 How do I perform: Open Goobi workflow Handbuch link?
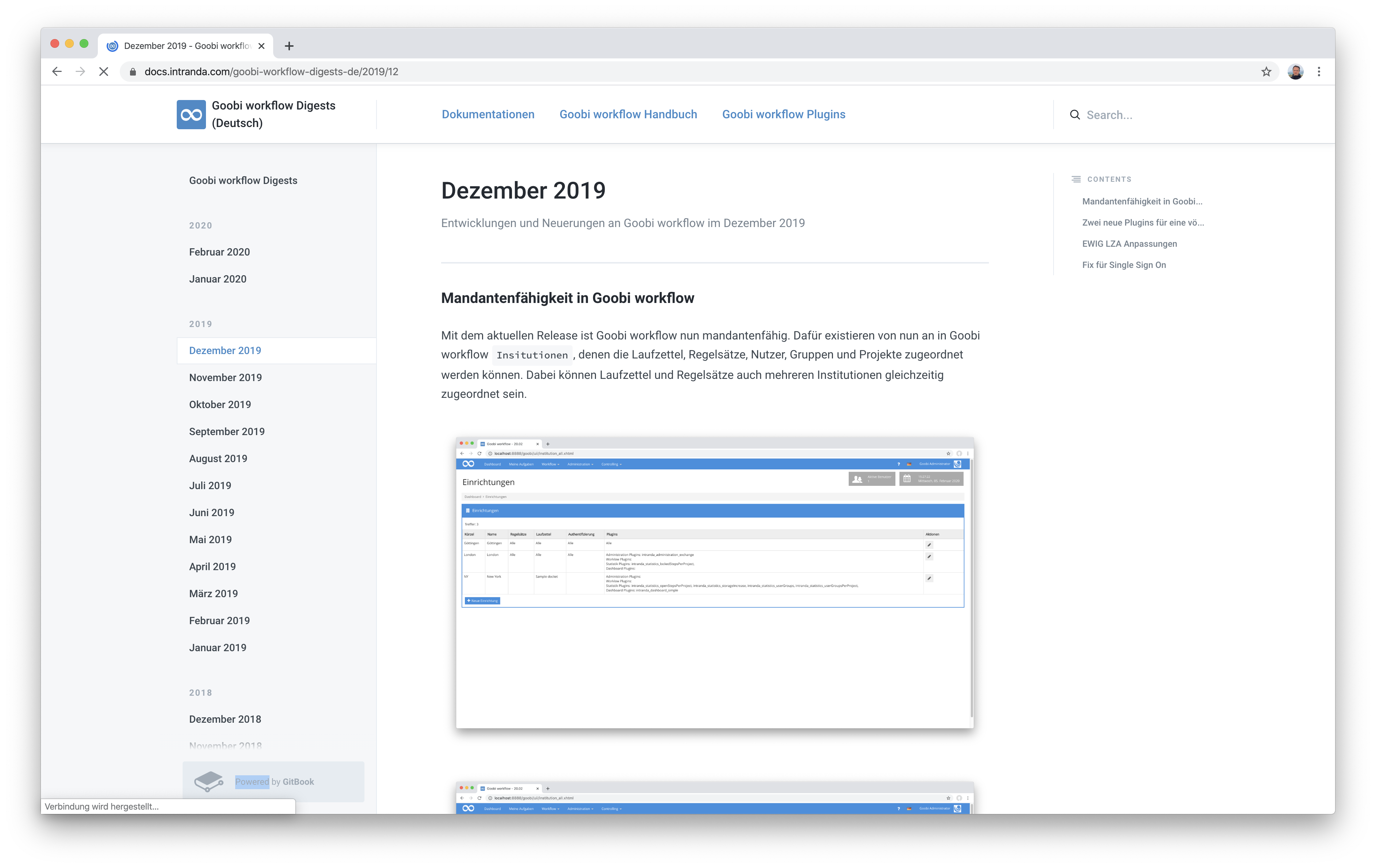point(628,114)
